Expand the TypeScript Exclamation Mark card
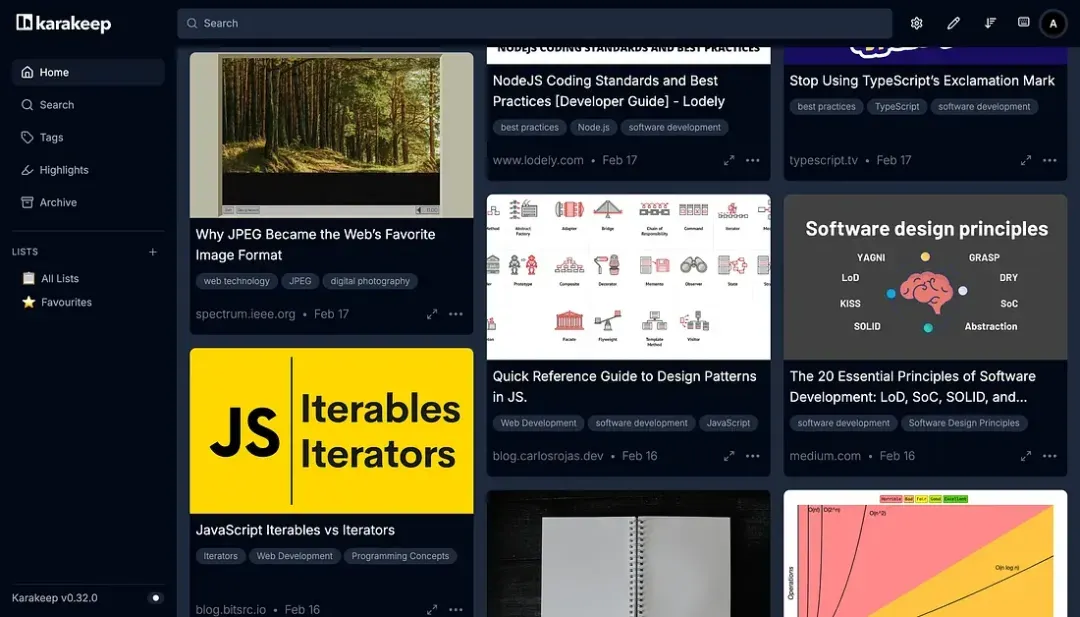This screenshot has width=1080, height=617. 1026,160
